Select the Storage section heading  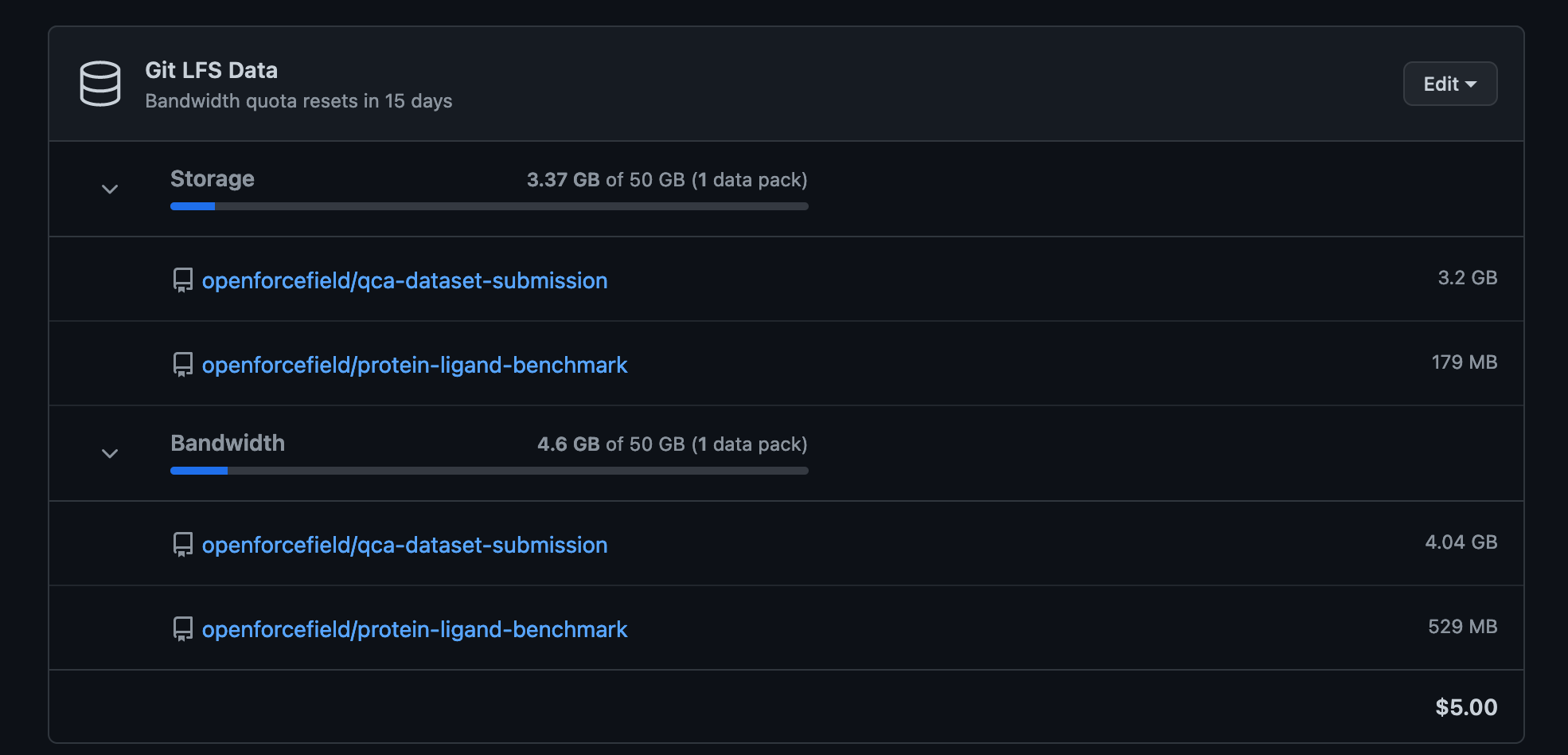point(212,178)
